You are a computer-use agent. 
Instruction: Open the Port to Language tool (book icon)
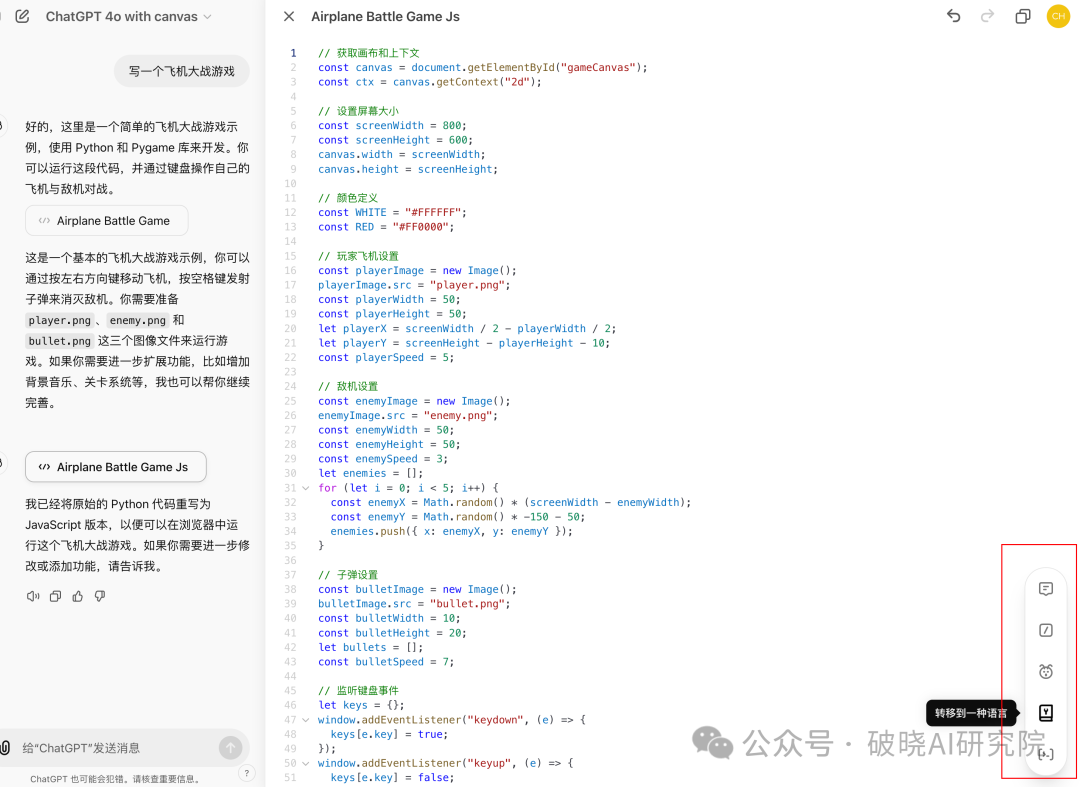coord(1045,712)
